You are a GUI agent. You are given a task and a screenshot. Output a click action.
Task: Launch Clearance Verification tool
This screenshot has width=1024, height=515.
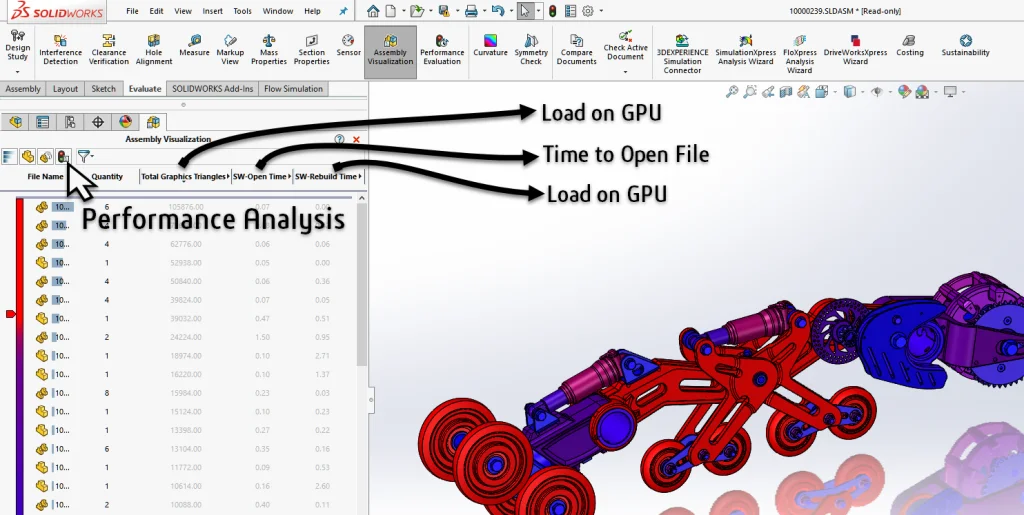point(109,50)
